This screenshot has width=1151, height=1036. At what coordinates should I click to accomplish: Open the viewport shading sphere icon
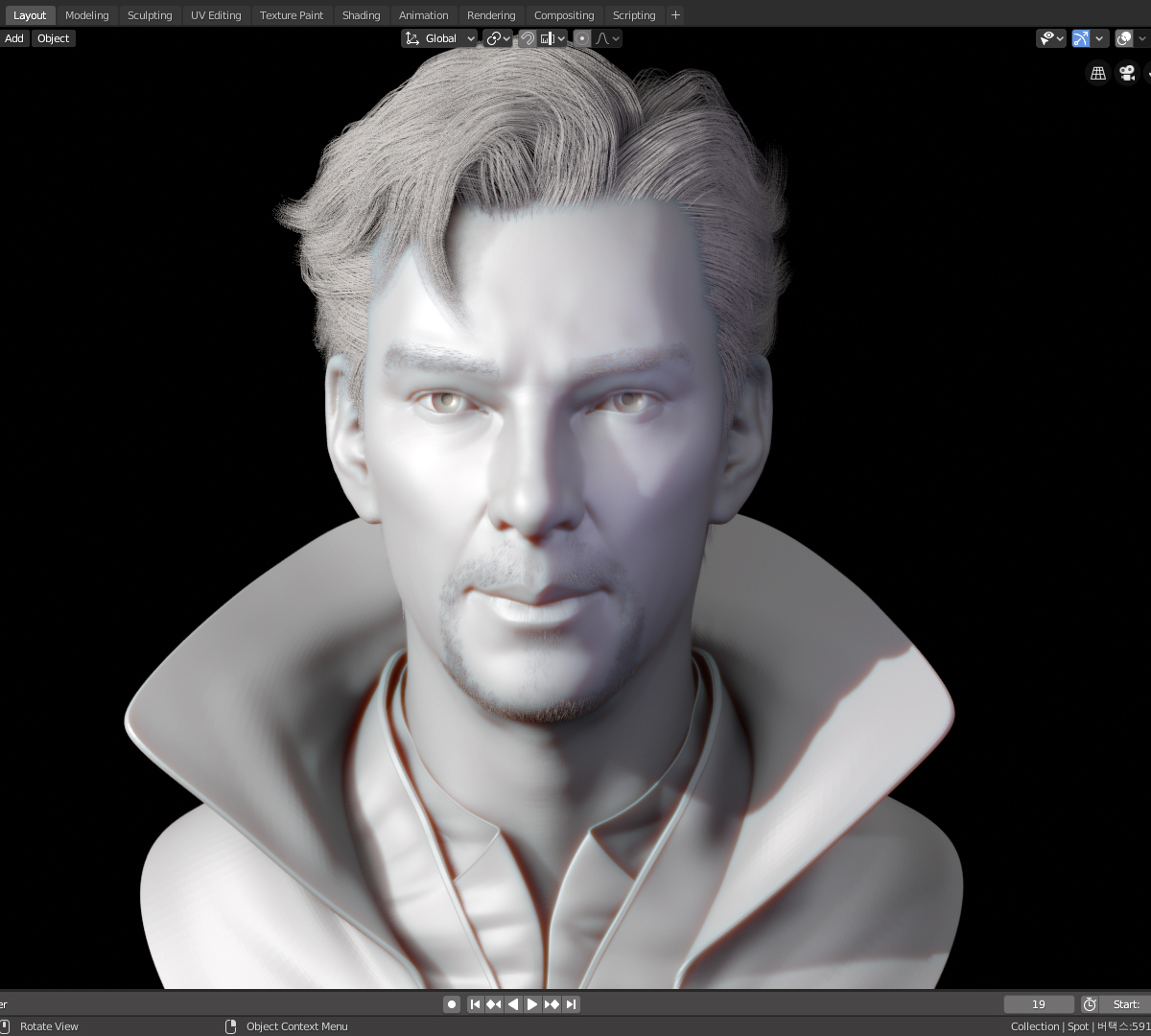[x=1124, y=38]
